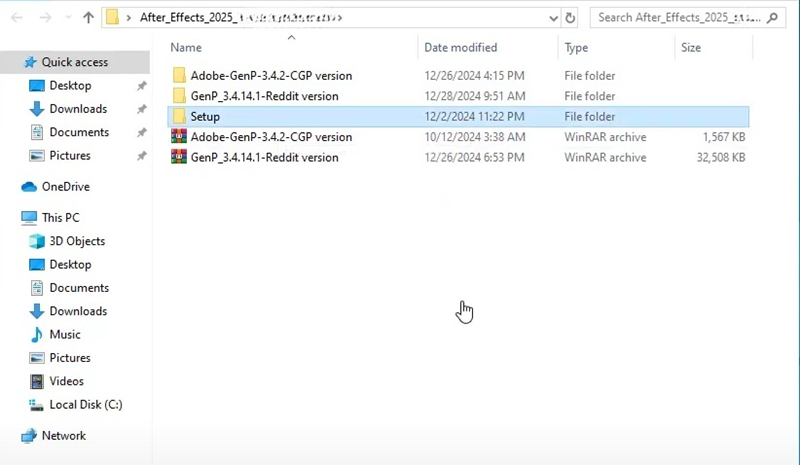The image size is (800, 465).
Task: Expand the address bar history dropdown
Action: pyautogui.click(x=554, y=18)
